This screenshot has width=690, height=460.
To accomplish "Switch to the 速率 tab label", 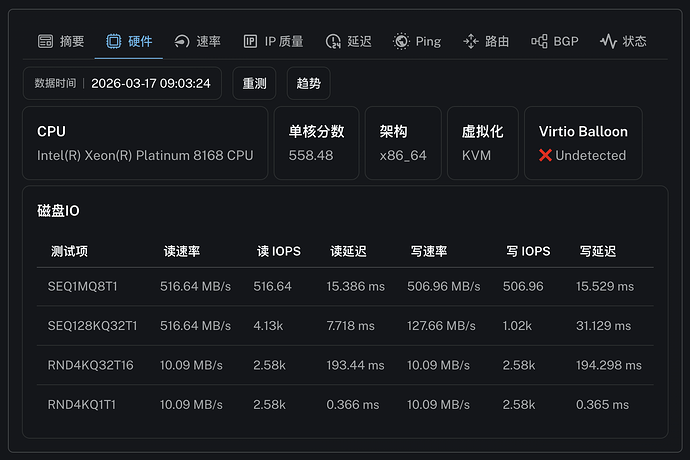I will click(208, 41).
